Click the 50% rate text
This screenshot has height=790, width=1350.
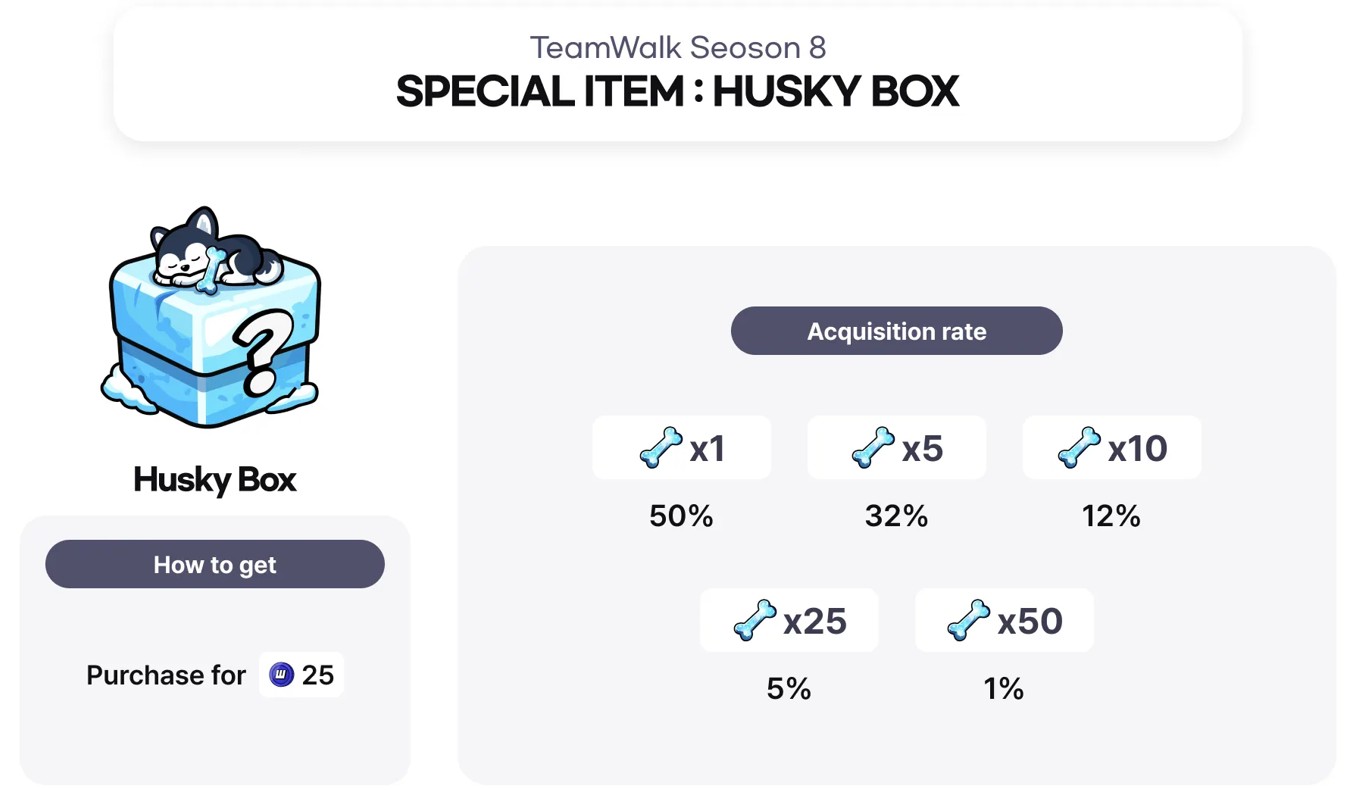(681, 516)
